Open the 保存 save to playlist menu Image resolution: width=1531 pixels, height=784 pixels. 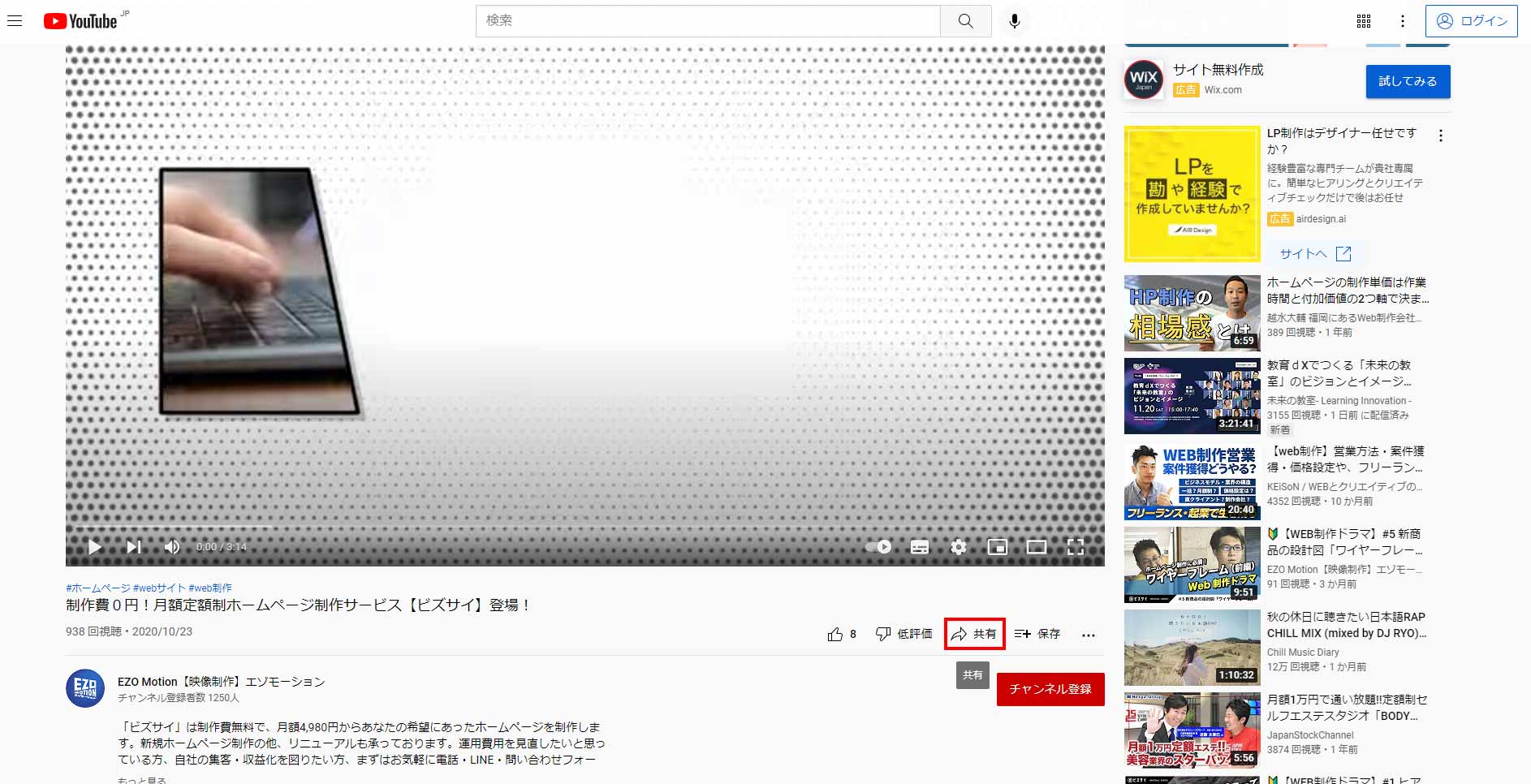click(x=1037, y=634)
